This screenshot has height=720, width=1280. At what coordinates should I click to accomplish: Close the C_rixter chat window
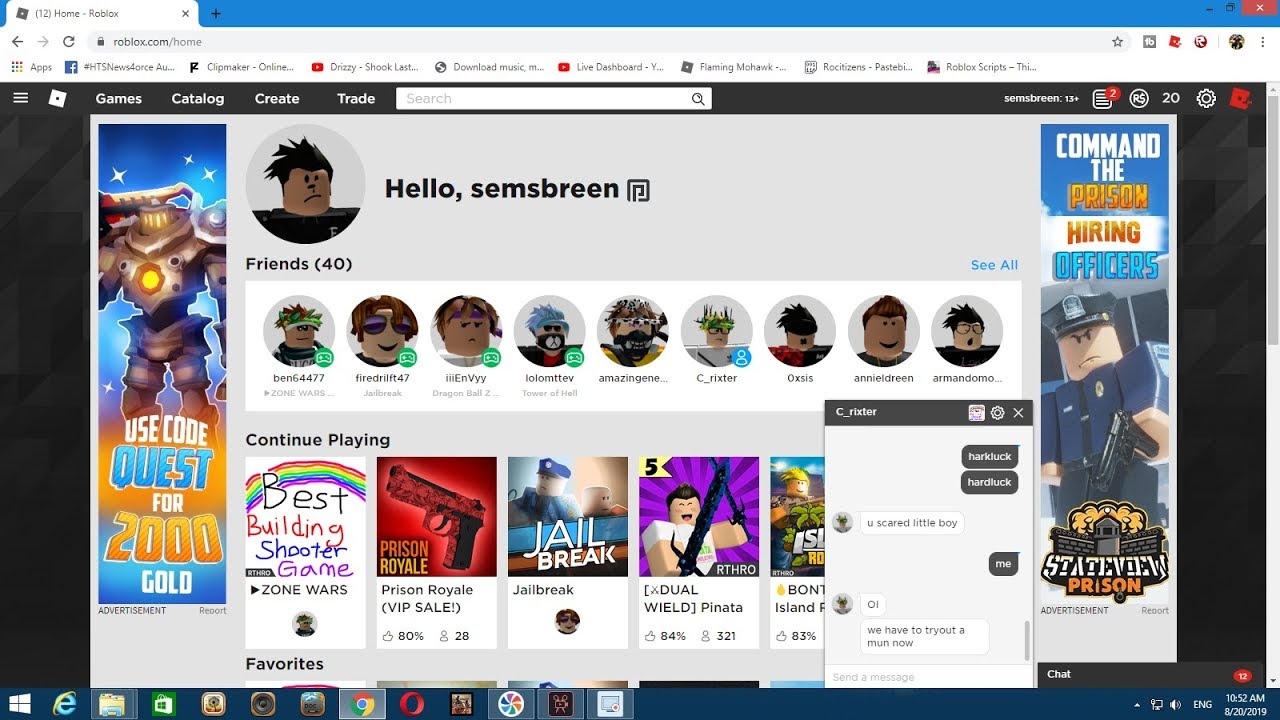coord(1018,412)
